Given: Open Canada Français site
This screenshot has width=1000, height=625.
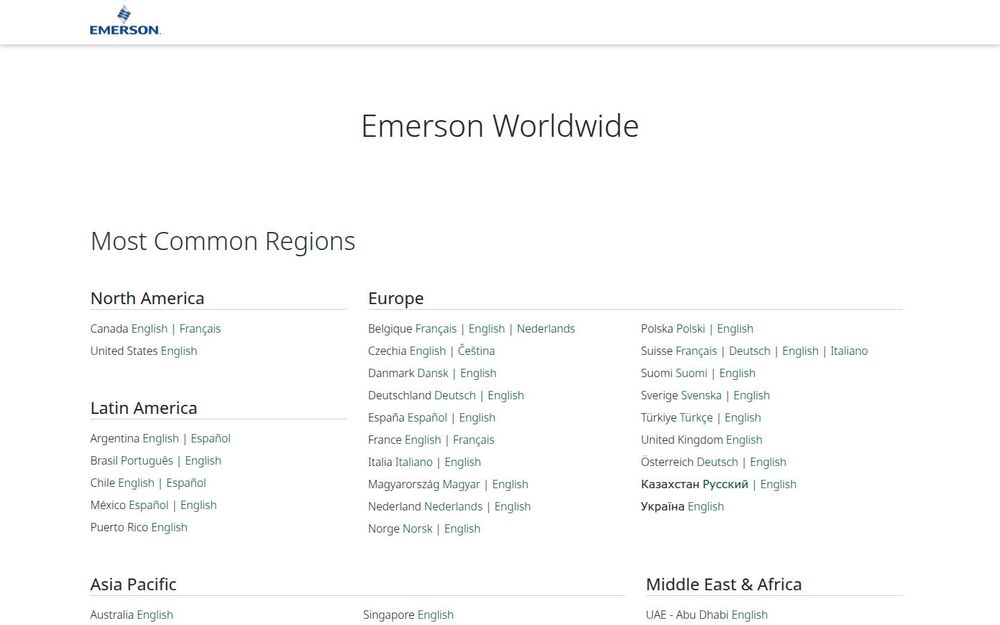Looking at the screenshot, I should tap(200, 329).
